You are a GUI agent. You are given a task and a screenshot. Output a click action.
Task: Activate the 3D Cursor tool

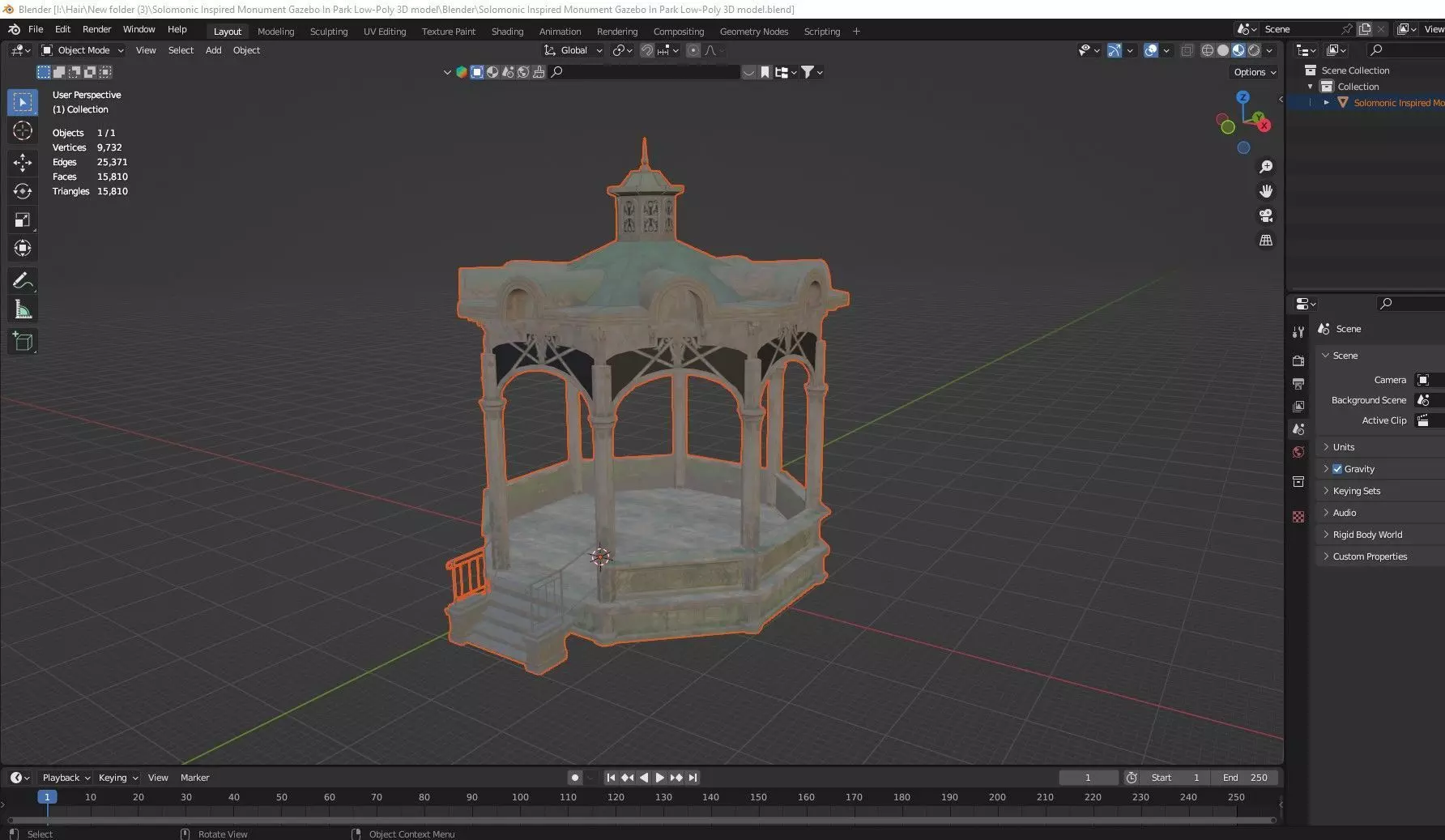pyautogui.click(x=23, y=130)
